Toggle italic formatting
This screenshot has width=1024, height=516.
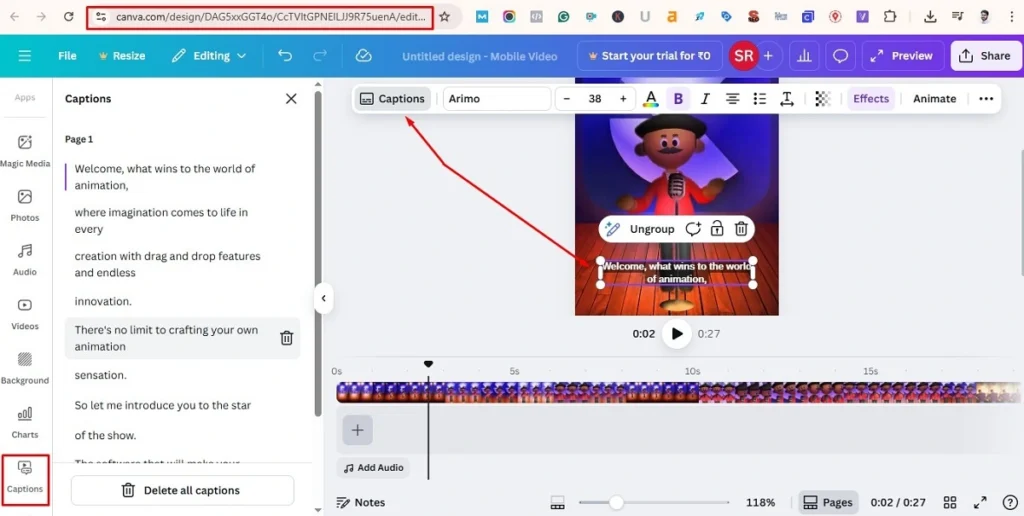(x=705, y=99)
